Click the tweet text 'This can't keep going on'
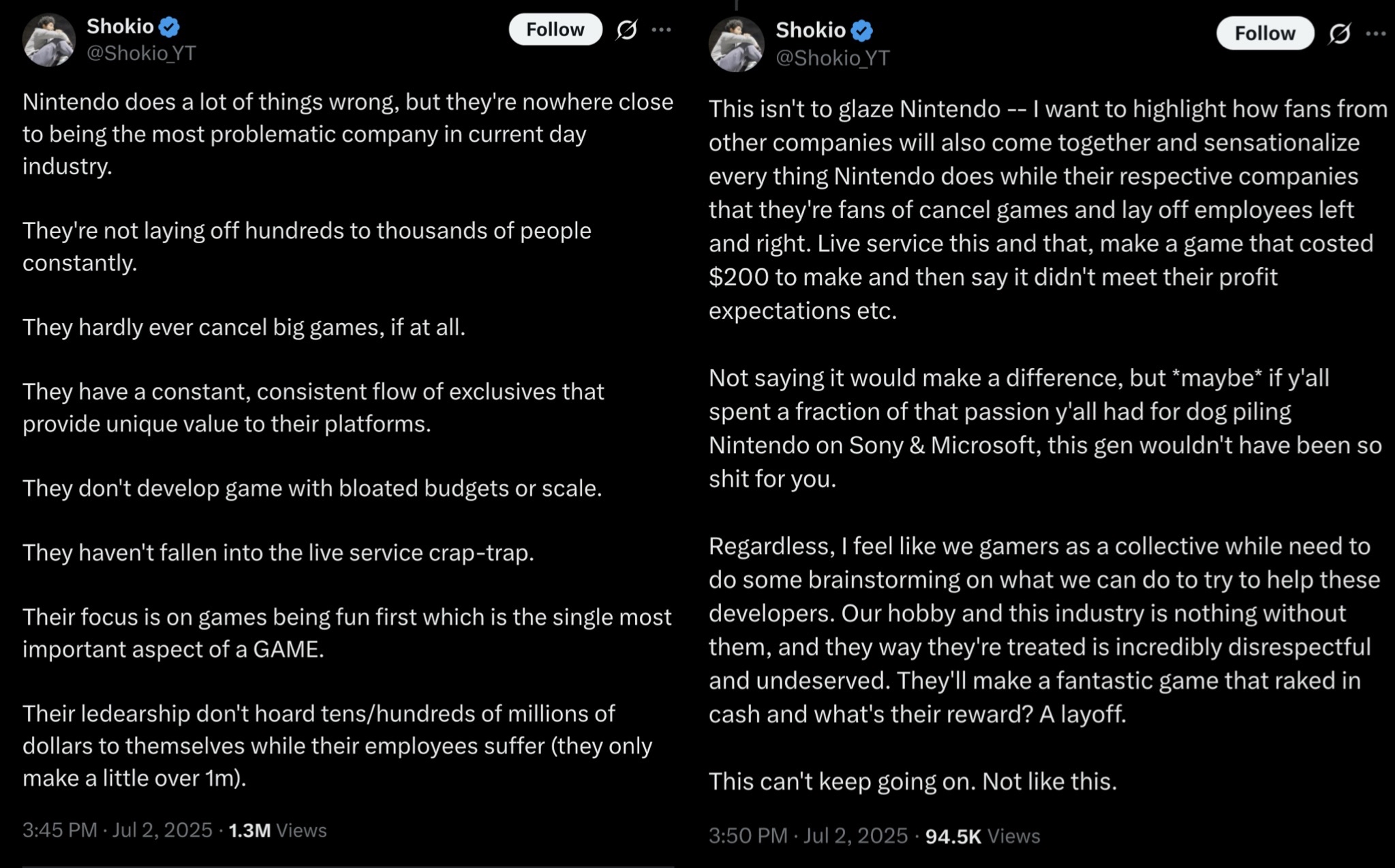Viewport: 1395px width, 868px height. tap(913, 781)
